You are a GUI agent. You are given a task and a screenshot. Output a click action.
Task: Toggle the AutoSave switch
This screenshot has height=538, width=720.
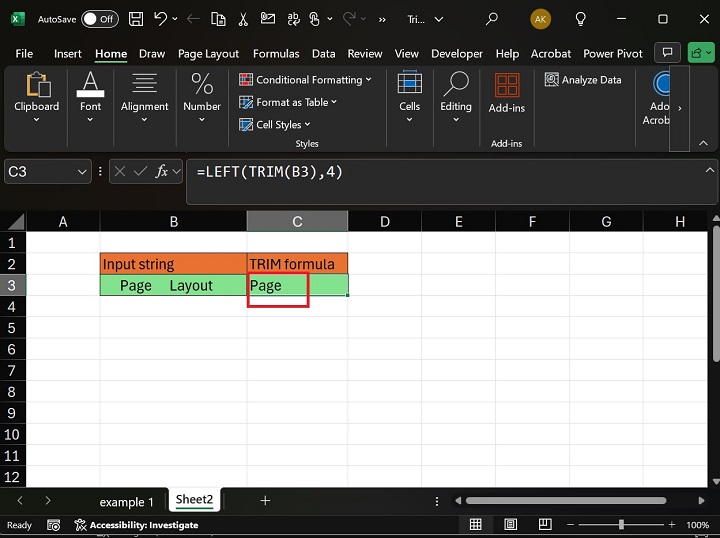click(x=99, y=19)
